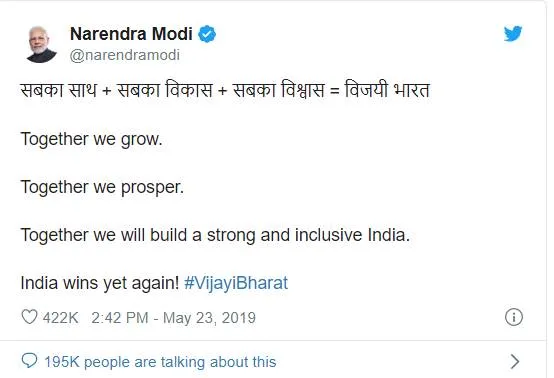Click the "India wins yet again!" text
Screen dimensions: 554x378
[x=100, y=283]
